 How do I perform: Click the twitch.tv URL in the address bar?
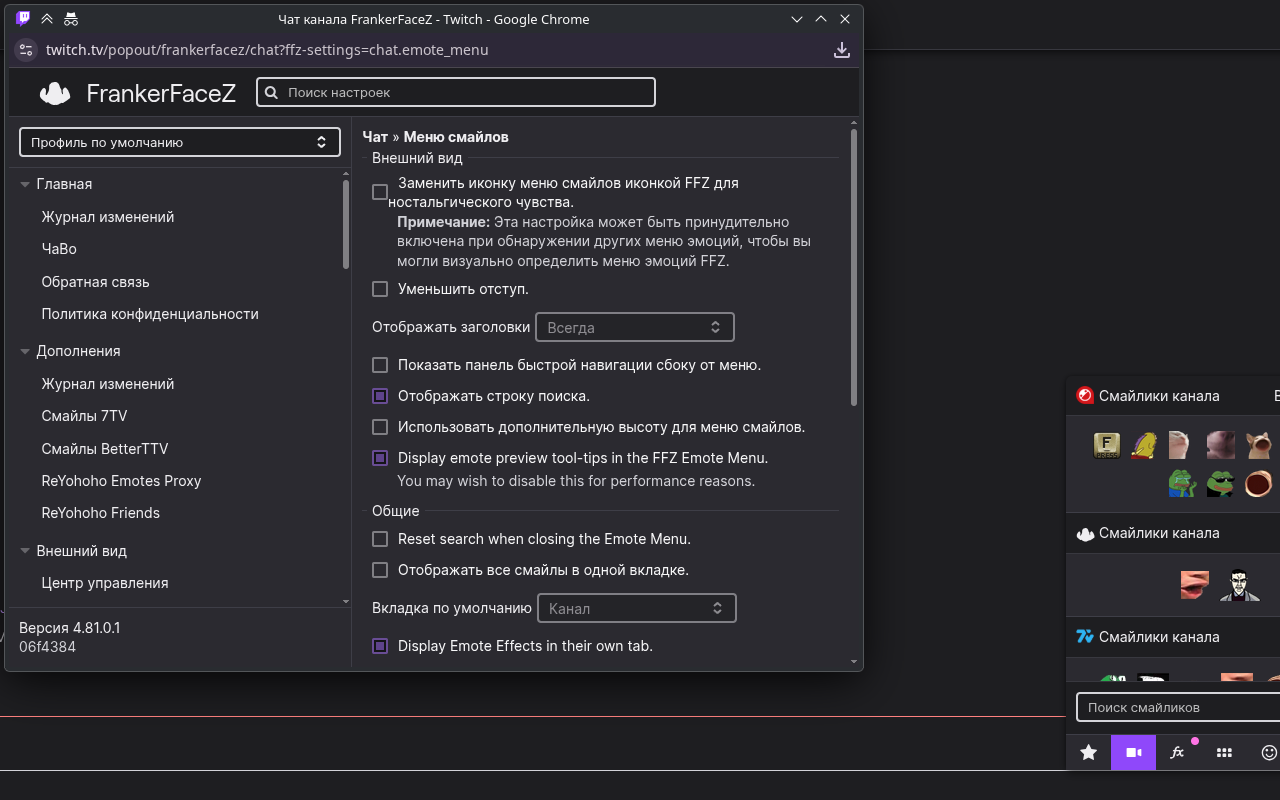pyautogui.click(x=267, y=50)
